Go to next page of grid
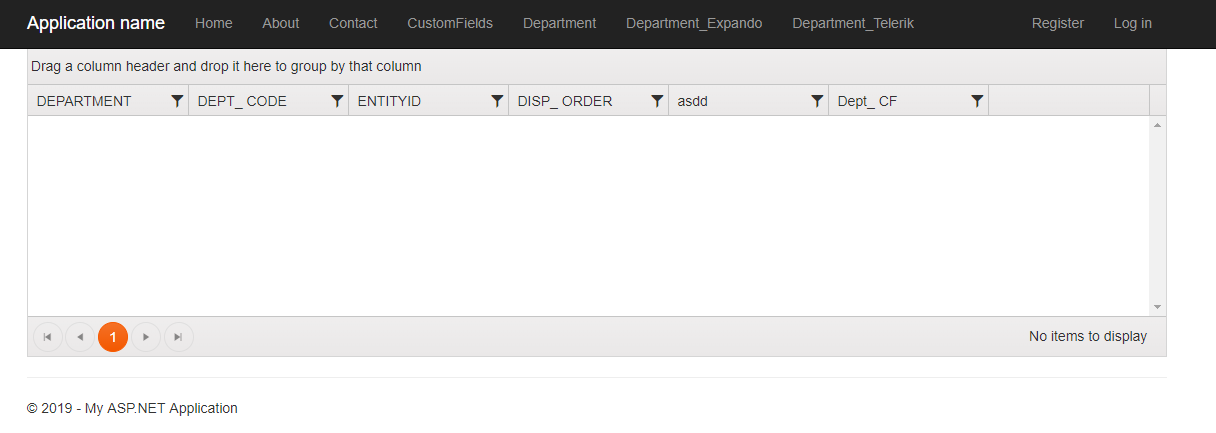Image resolution: width=1216 pixels, height=433 pixels. click(146, 337)
